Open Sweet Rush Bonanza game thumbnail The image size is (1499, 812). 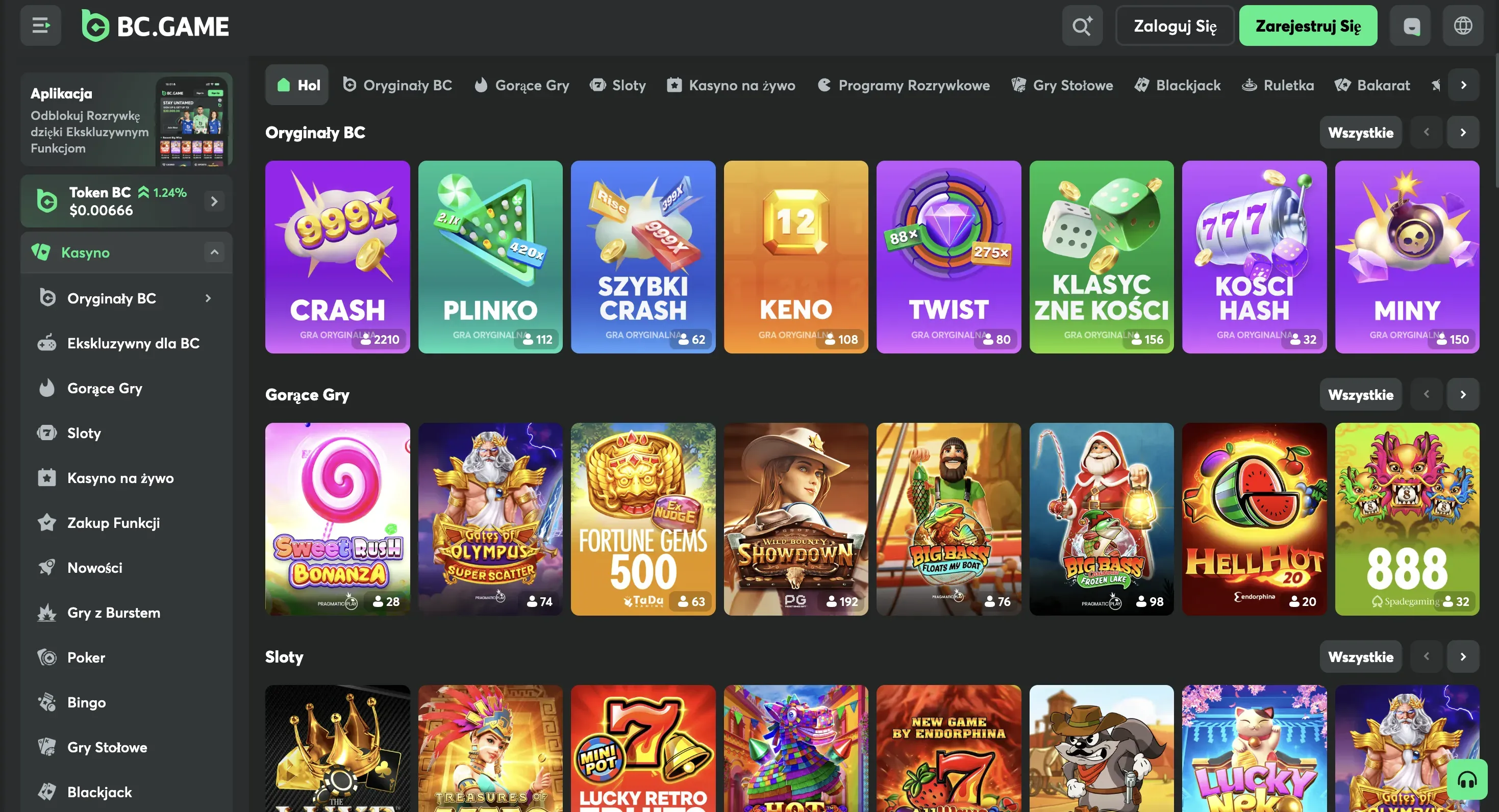[x=338, y=519]
